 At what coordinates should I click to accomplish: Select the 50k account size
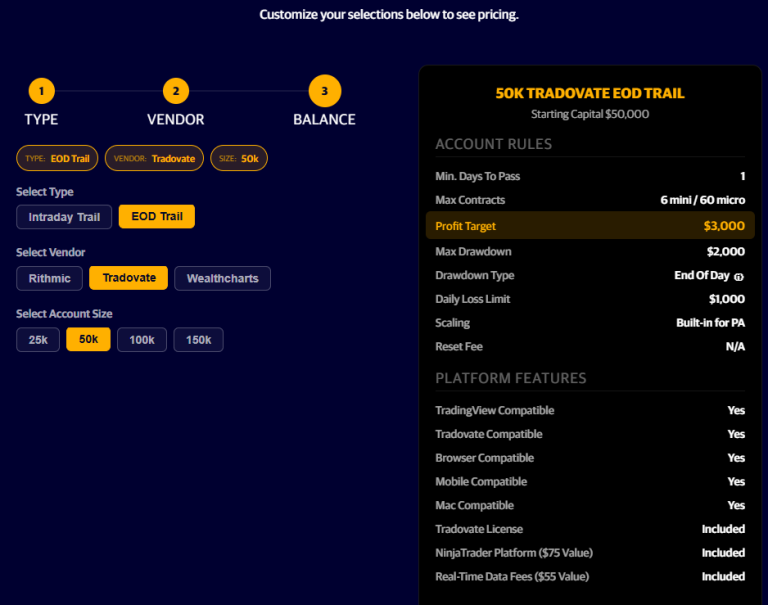pyautogui.click(x=88, y=340)
